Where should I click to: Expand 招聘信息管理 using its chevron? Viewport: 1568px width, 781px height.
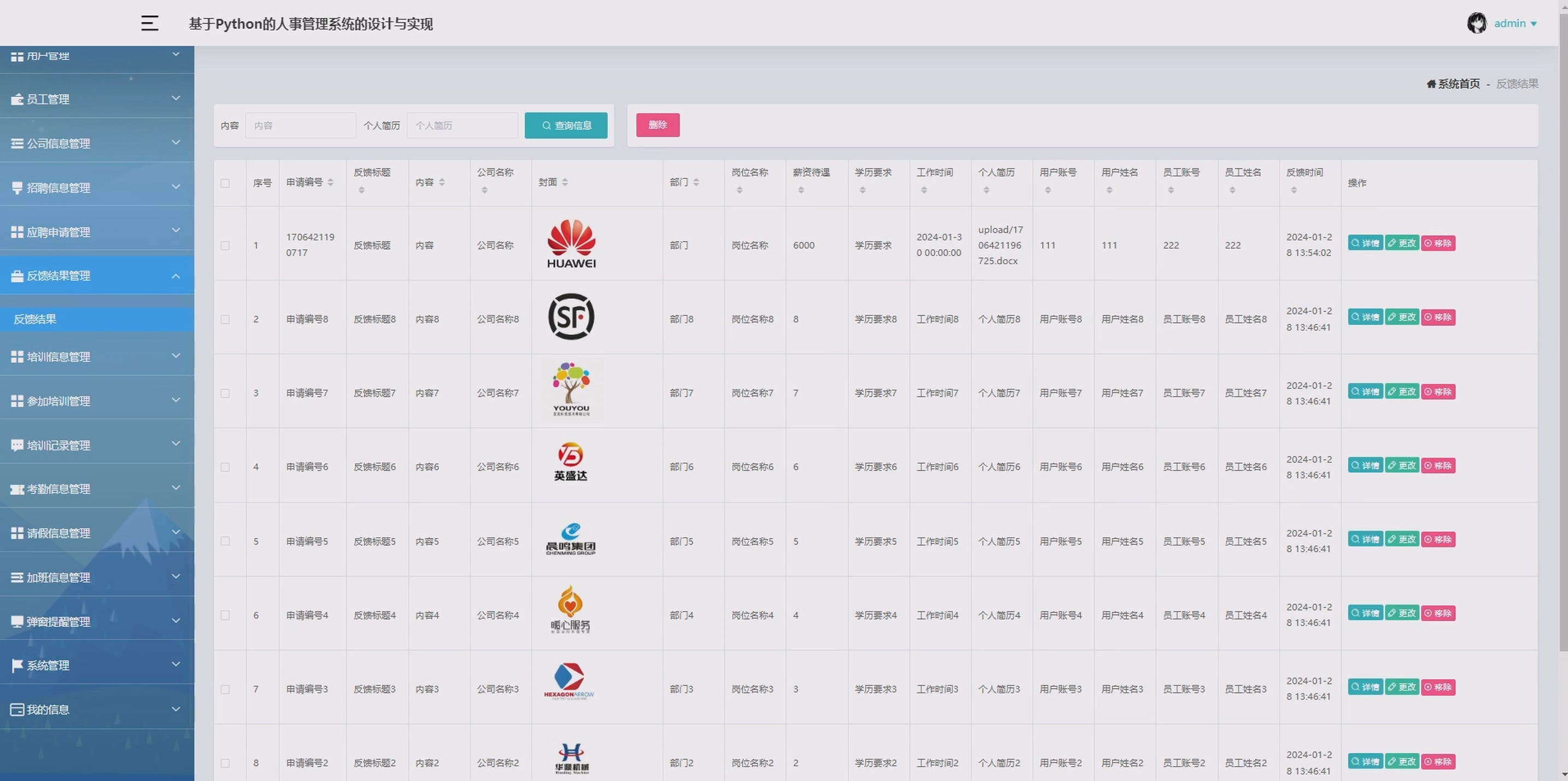[x=176, y=186]
